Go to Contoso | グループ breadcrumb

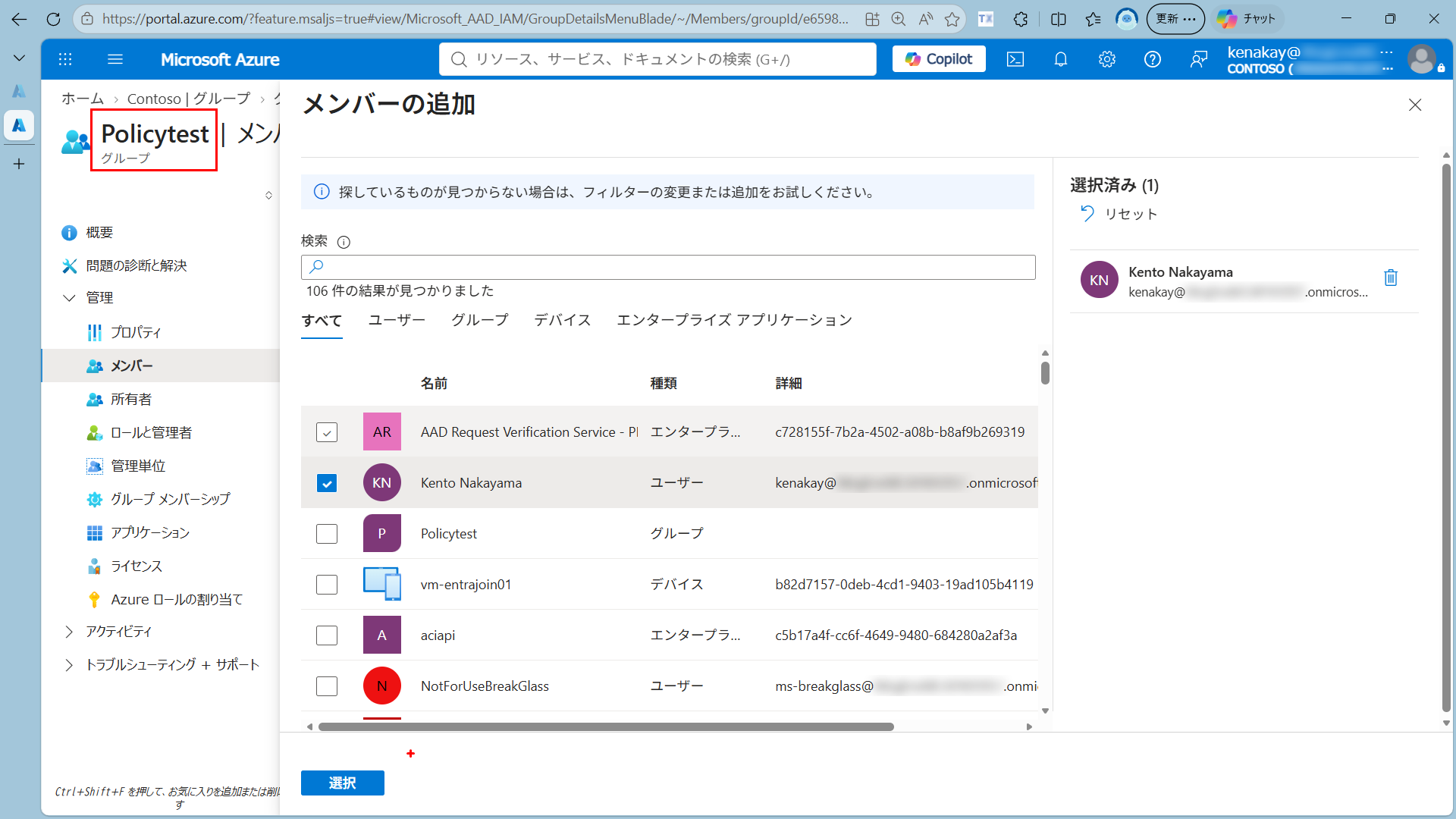[188, 99]
